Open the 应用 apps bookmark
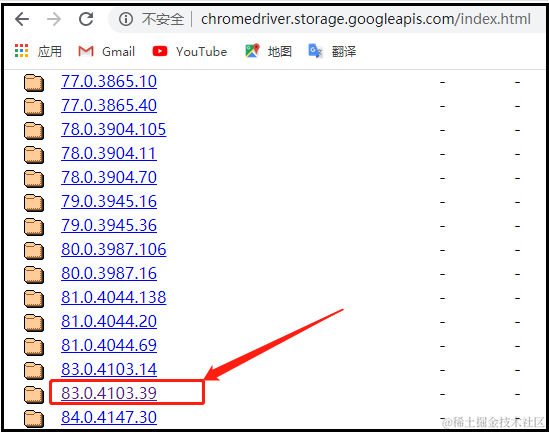549x433 pixels. click(x=38, y=51)
